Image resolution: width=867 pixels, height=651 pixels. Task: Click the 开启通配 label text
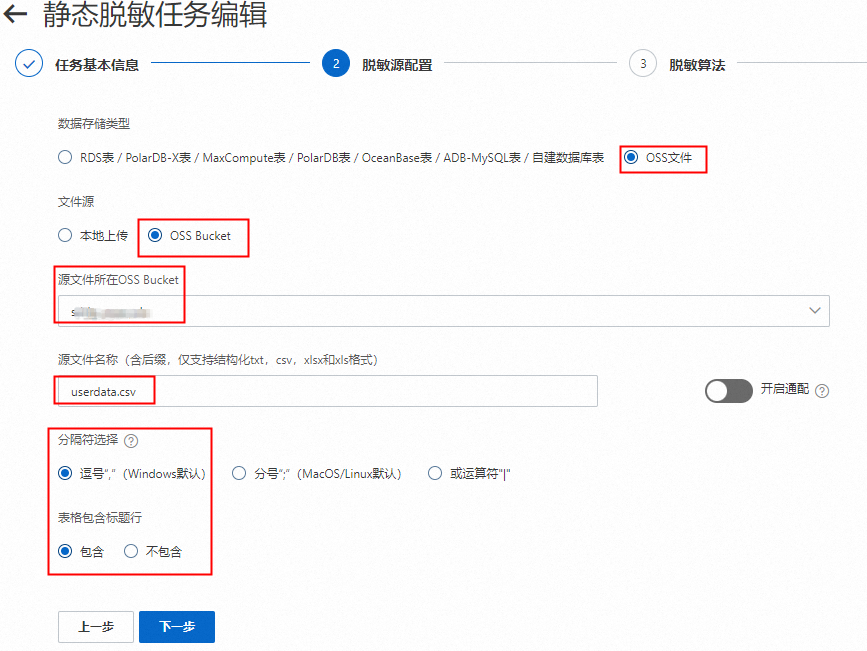[785, 389]
